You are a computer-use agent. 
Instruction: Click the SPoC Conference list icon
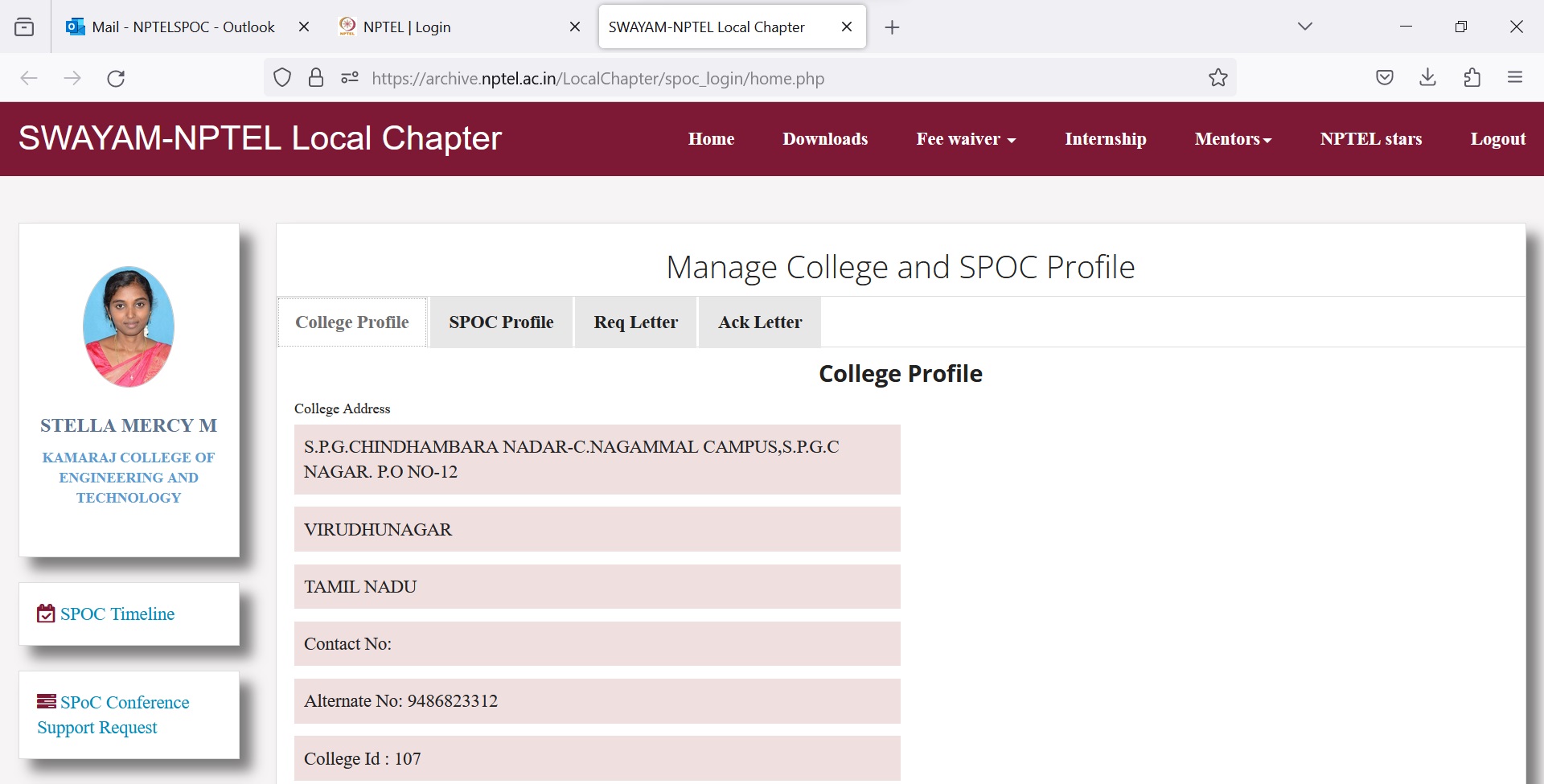47,701
